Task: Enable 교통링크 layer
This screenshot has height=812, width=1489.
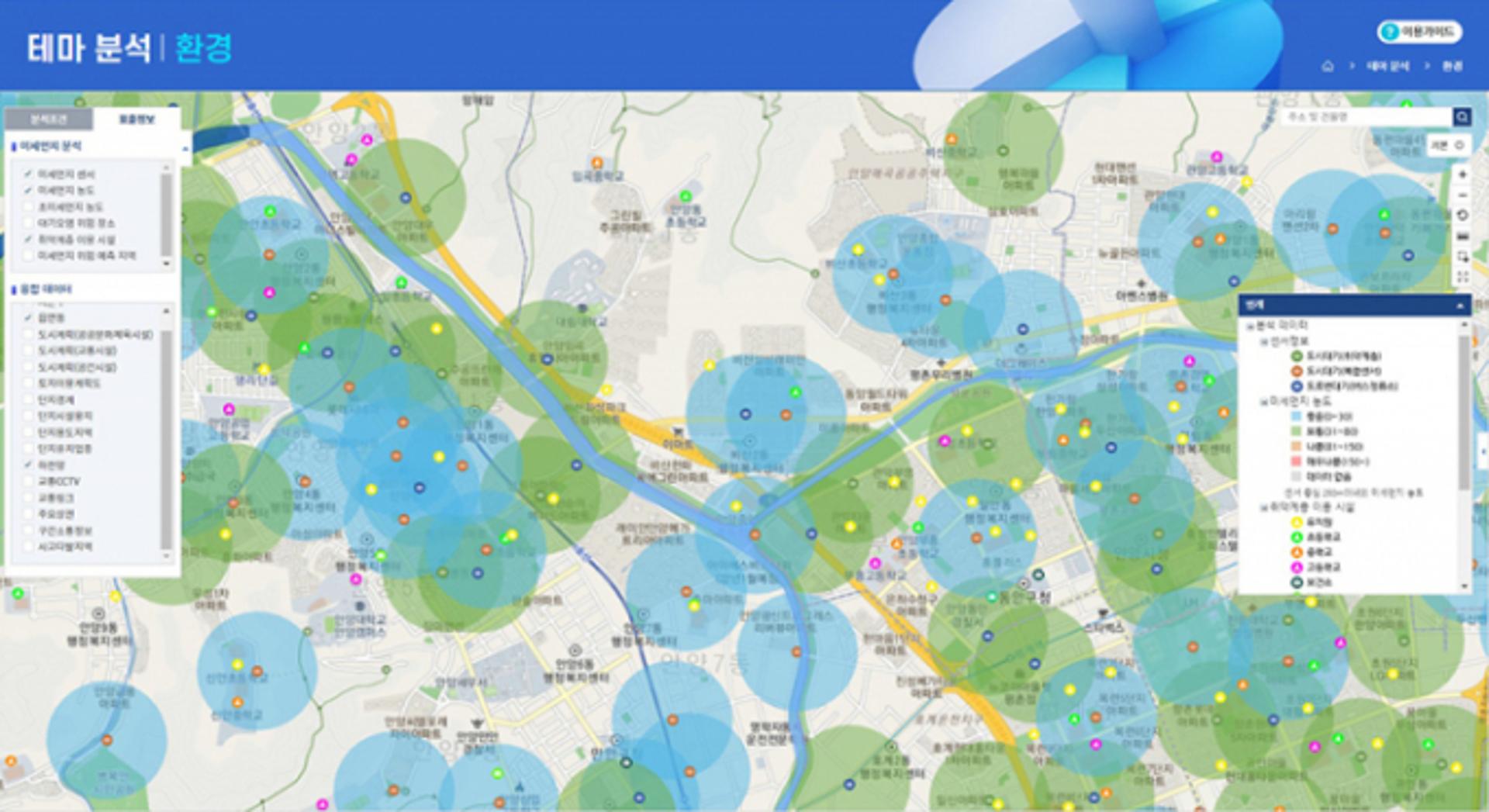Action: pos(29,498)
